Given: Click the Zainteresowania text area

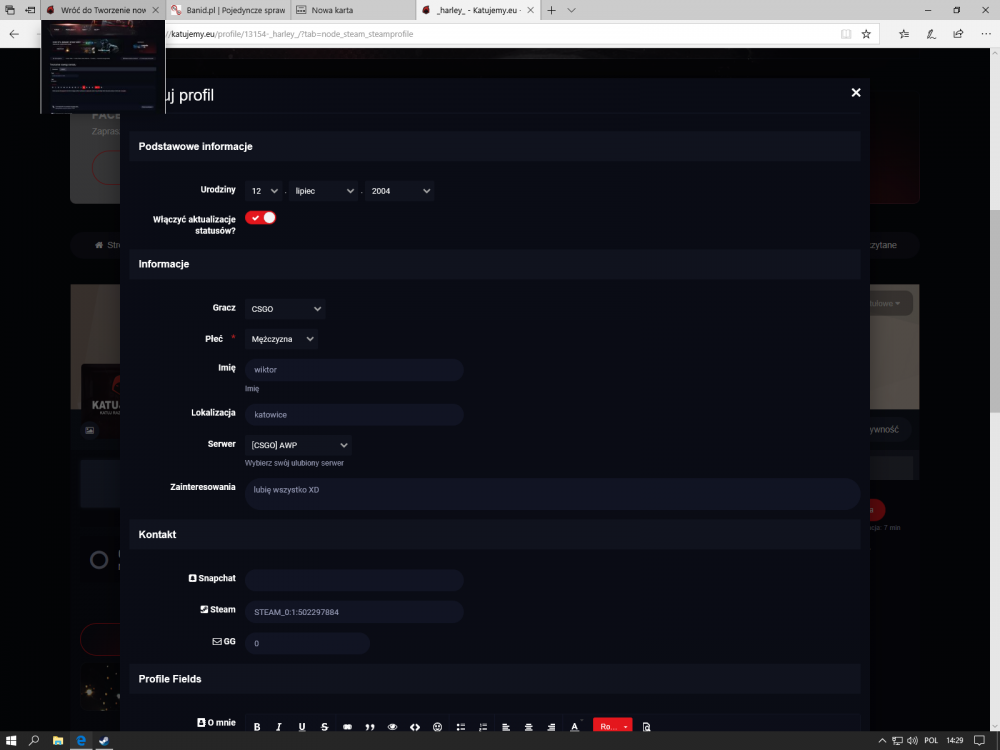Looking at the screenshot, I should [552, 494].
